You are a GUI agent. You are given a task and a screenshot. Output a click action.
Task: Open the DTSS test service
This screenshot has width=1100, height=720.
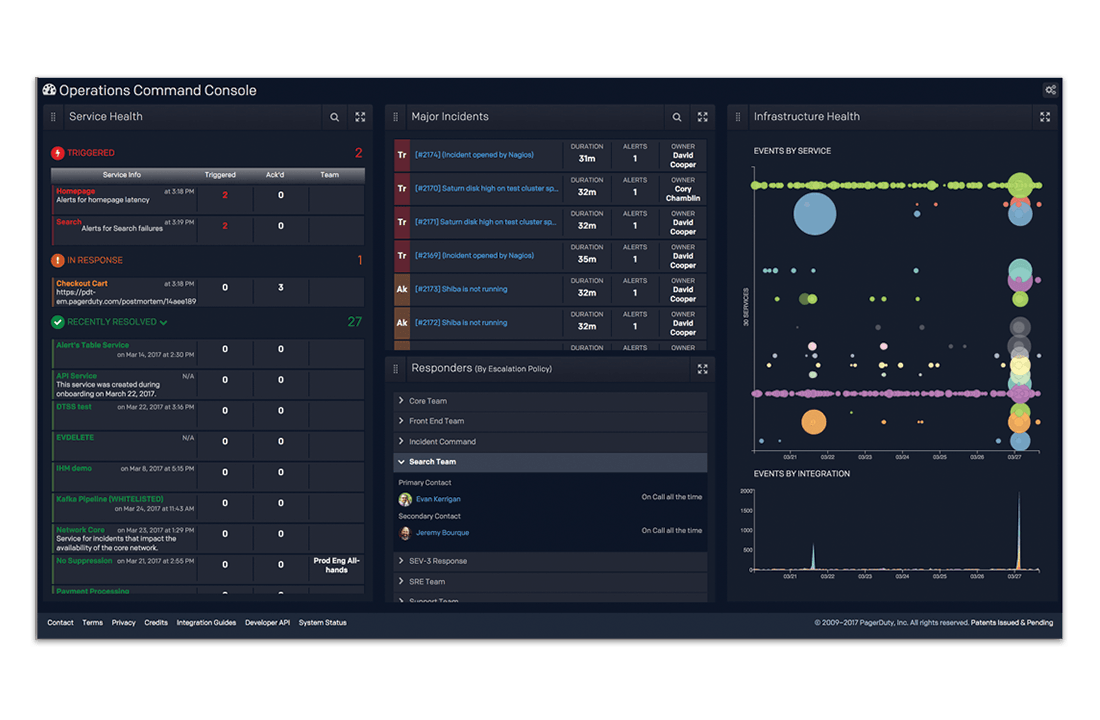point(74,407)
